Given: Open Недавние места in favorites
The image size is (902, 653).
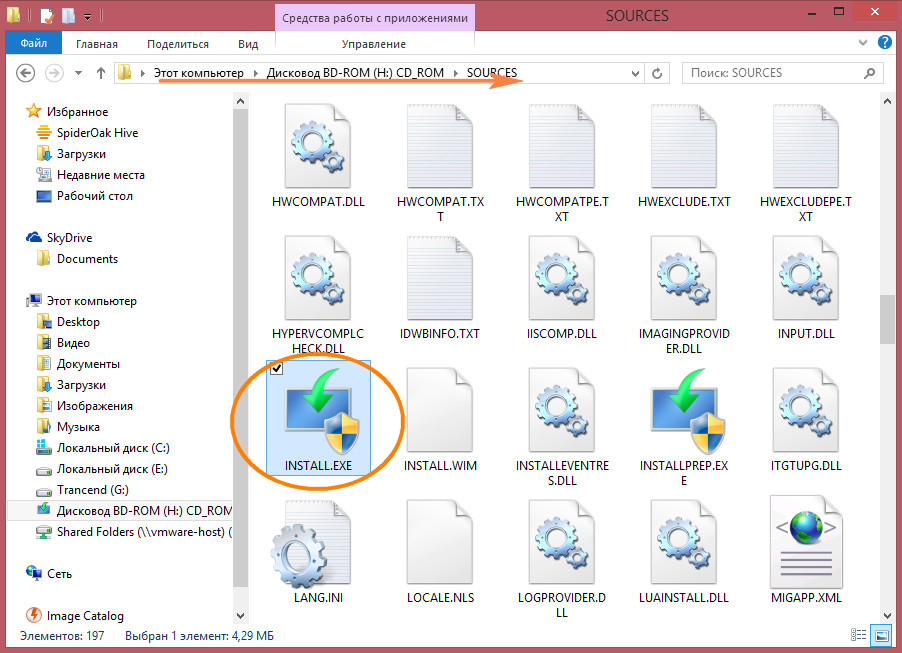Looking at the screenshot, I should 90,175.
